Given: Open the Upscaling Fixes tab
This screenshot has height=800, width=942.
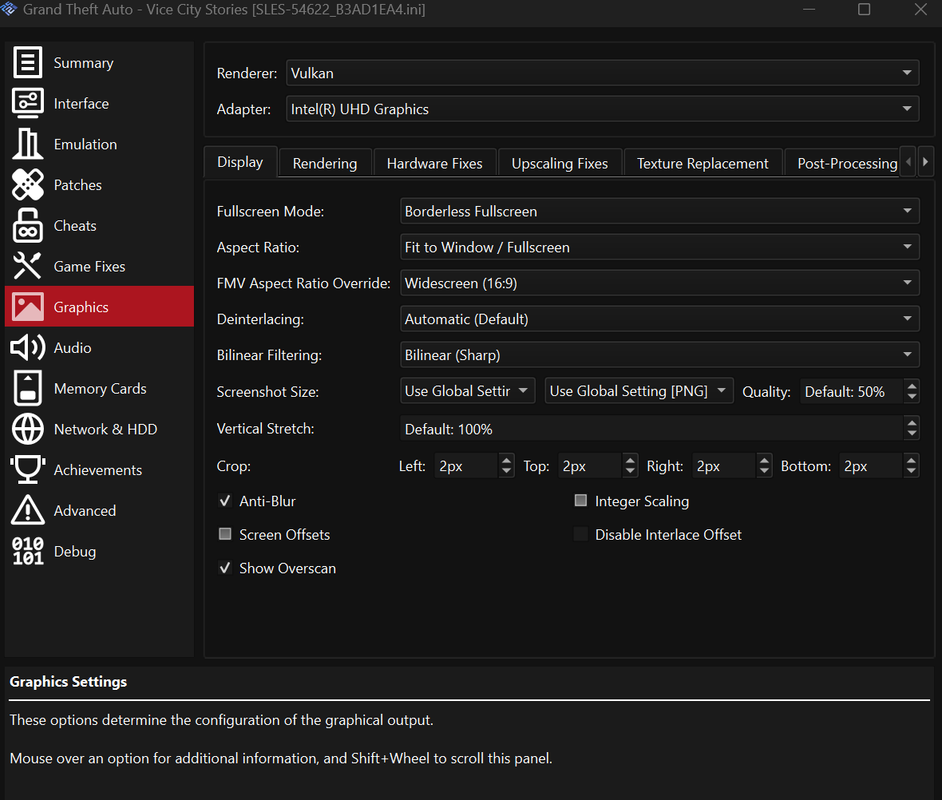Looking at the screenshot, I should [x=560, y=163].
